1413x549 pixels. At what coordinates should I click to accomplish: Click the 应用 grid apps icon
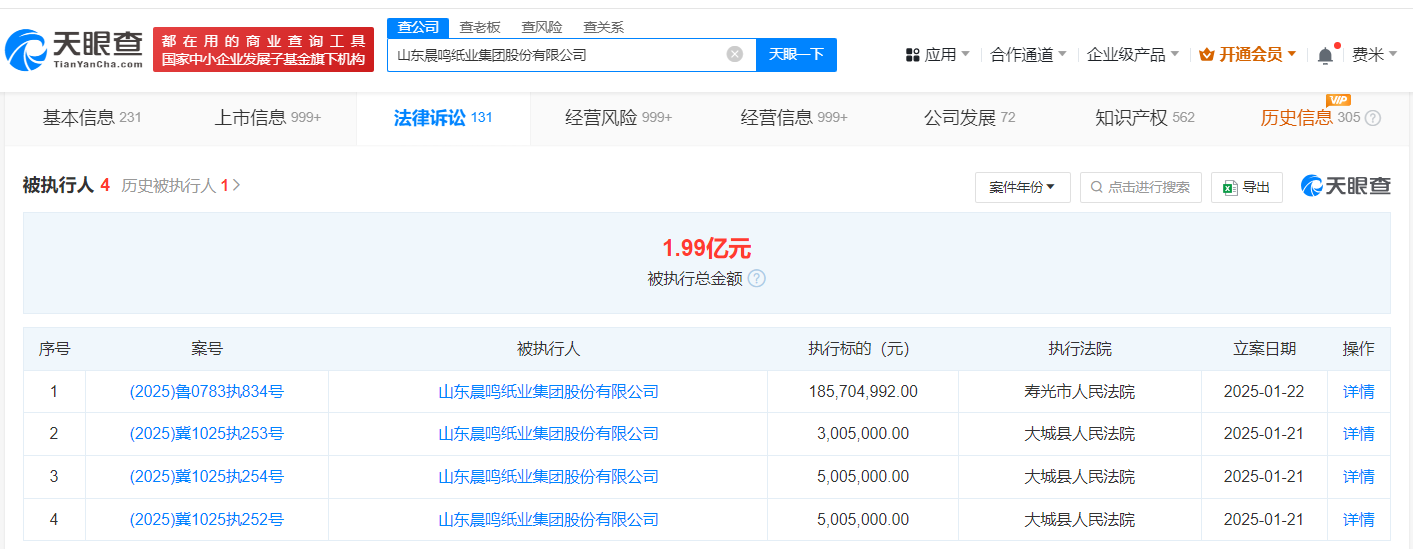pos(912,55)
